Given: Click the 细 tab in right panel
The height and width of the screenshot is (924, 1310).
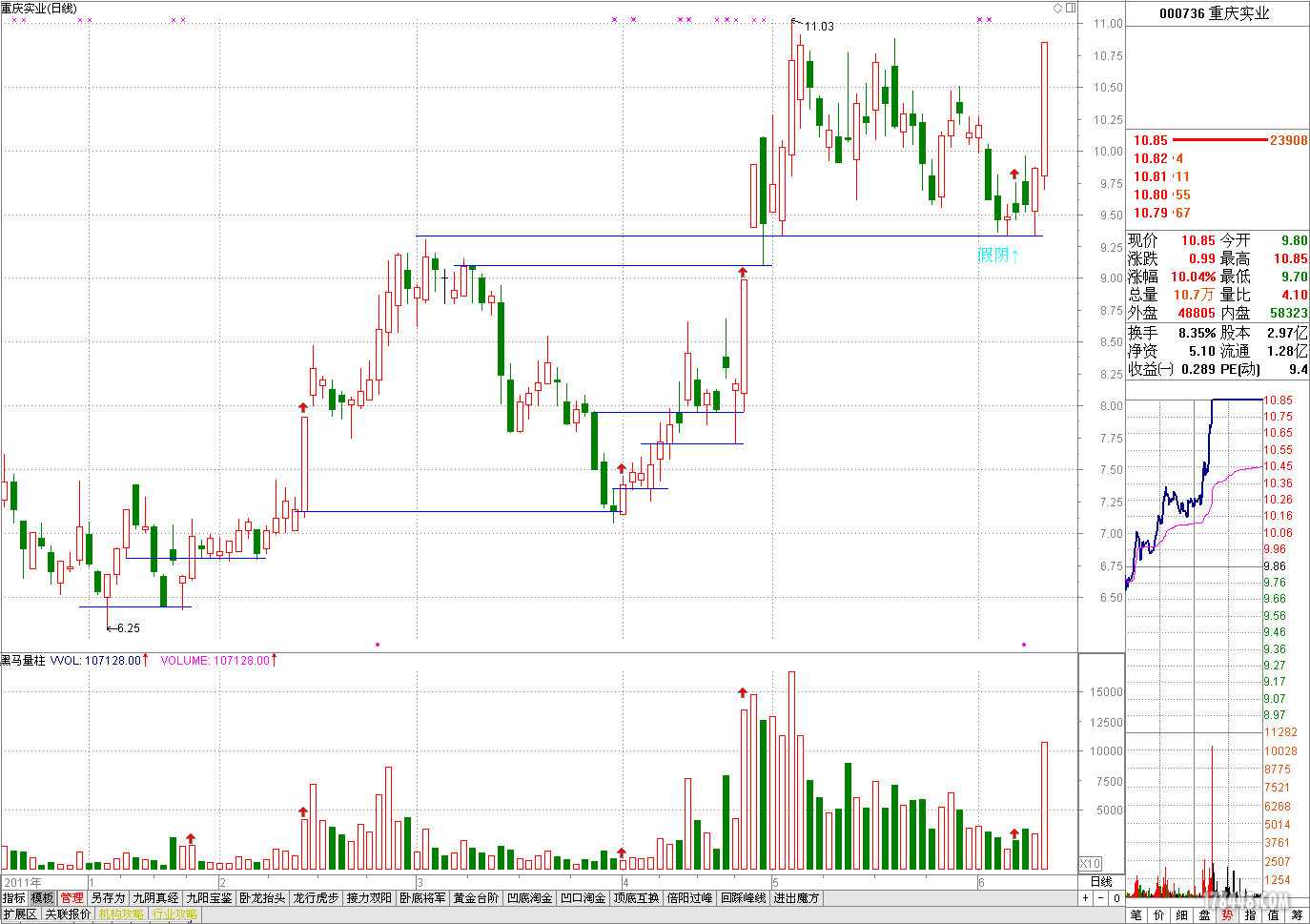Looking at the screenshot, I should point(1182,915).
